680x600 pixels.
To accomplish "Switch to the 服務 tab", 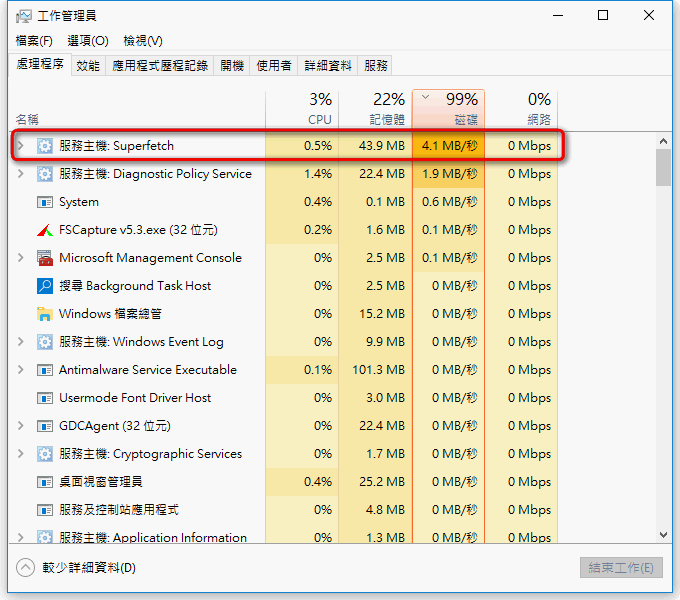I will 376,66.
